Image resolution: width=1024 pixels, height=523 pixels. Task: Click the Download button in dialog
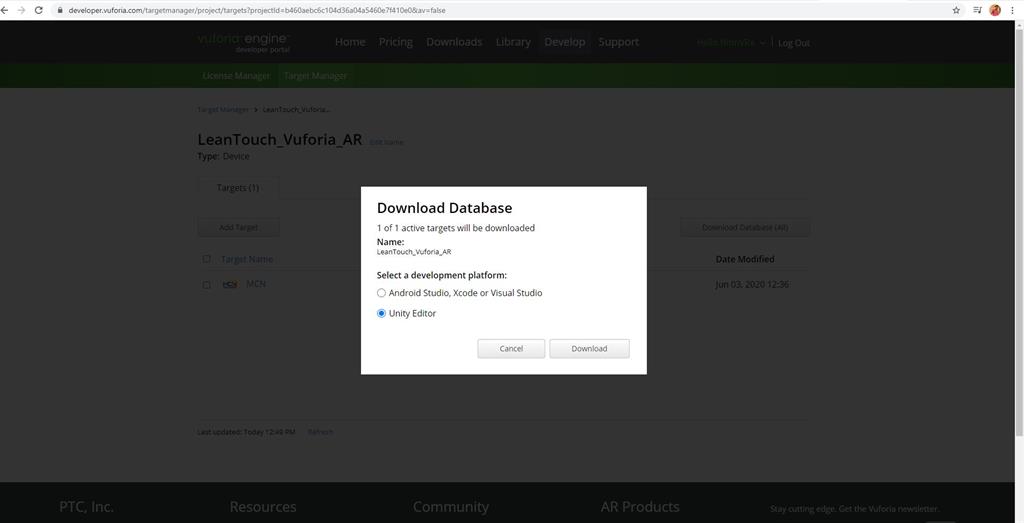(589, 349)
